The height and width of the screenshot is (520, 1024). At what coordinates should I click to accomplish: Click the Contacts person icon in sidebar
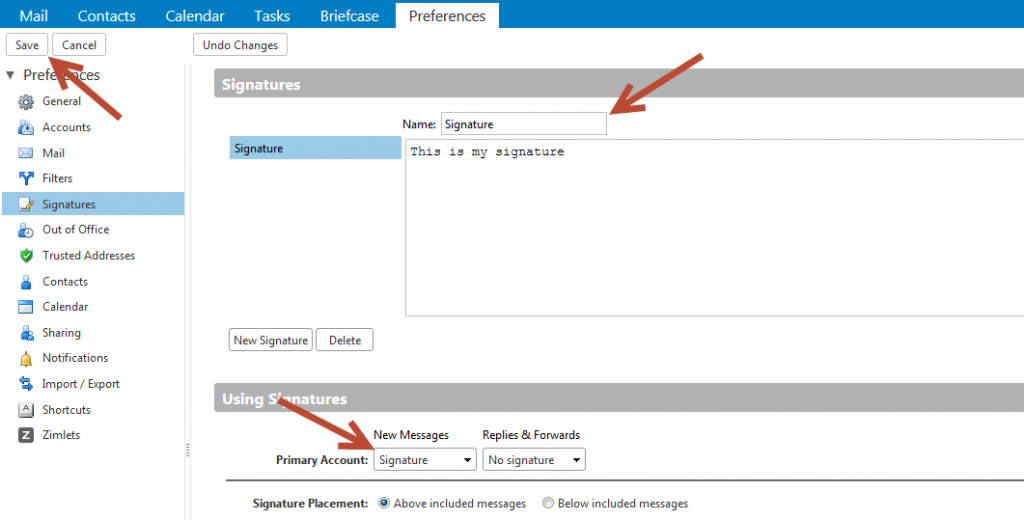point(26,282)
